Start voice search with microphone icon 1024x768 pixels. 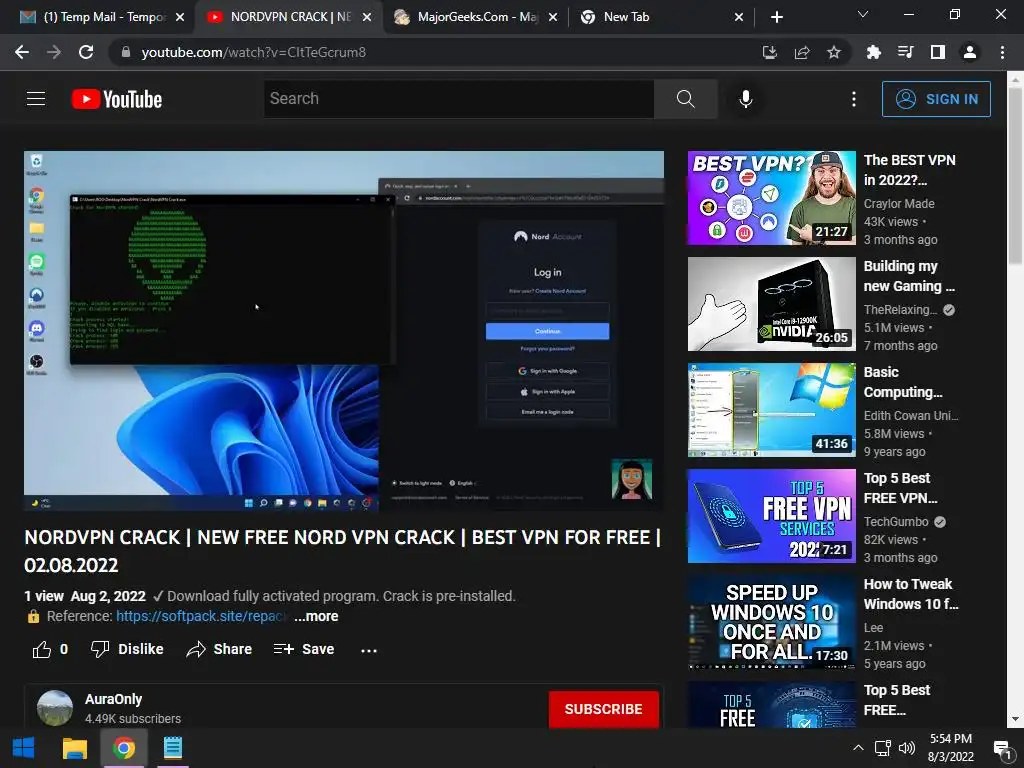745,99
